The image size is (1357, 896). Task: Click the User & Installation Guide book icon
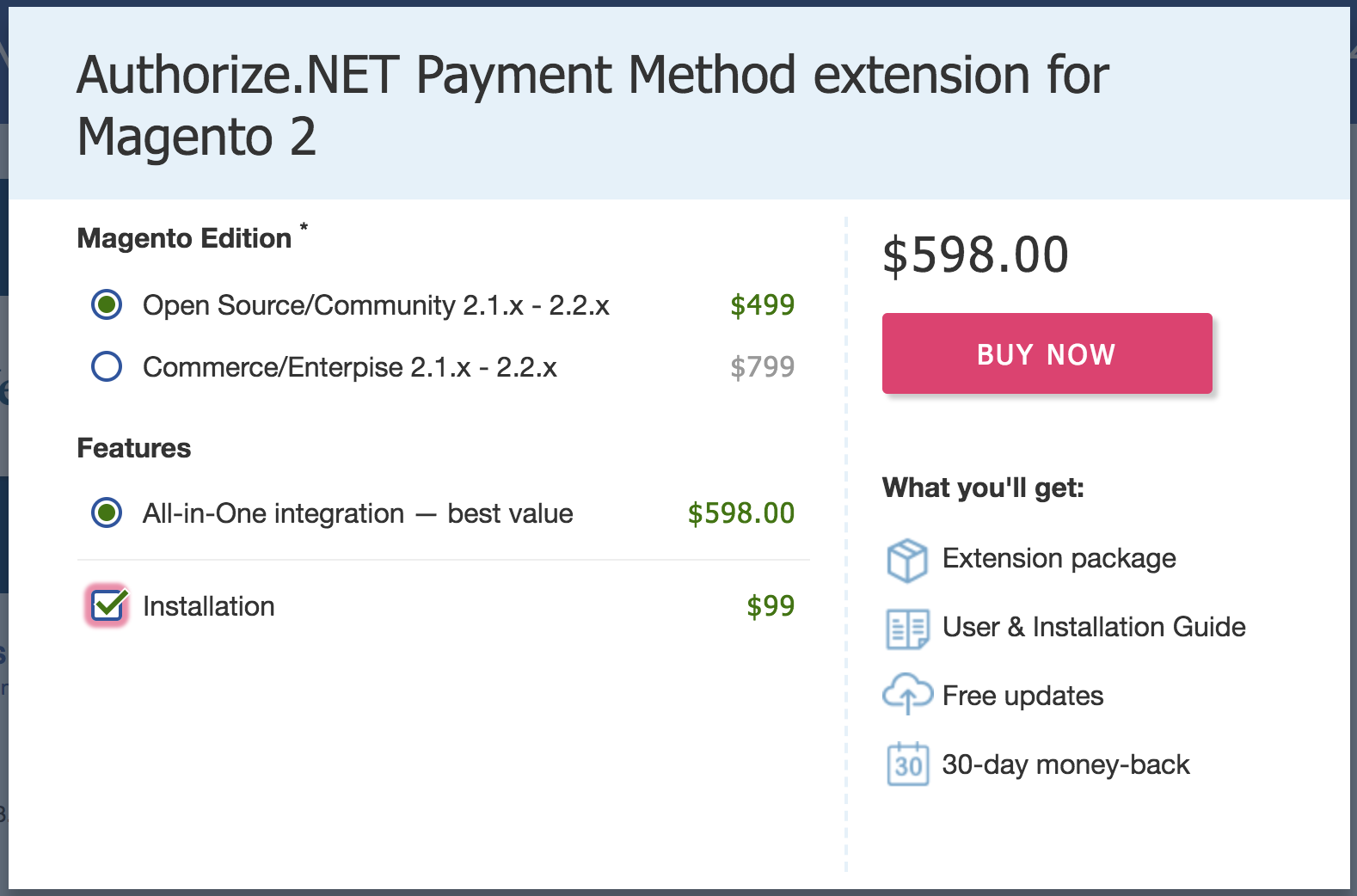(907, 629)
